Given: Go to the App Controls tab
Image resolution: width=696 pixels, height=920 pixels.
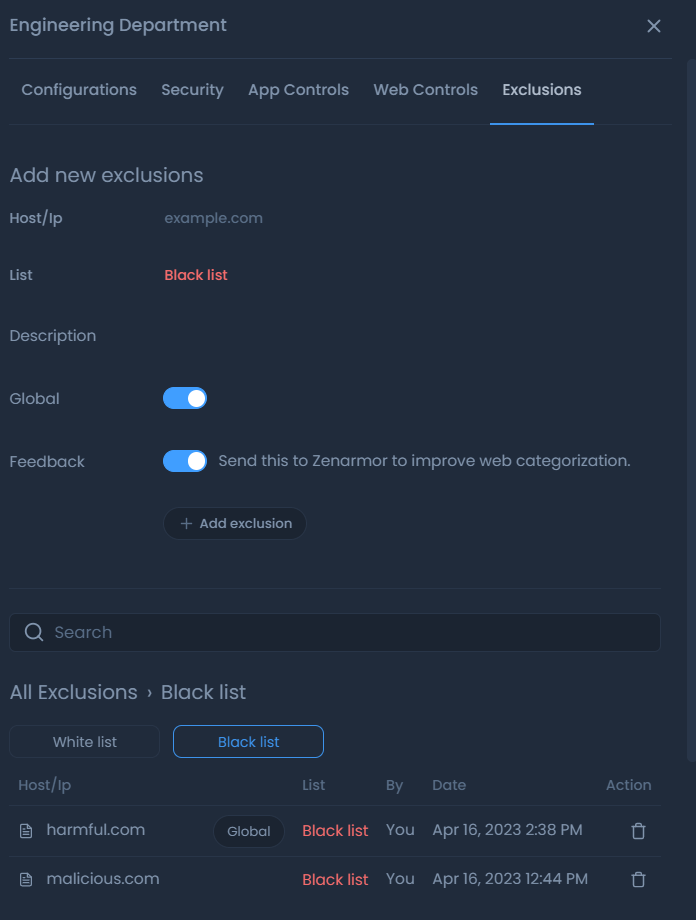Looking at the screenshot, I should tap(299, 90).
